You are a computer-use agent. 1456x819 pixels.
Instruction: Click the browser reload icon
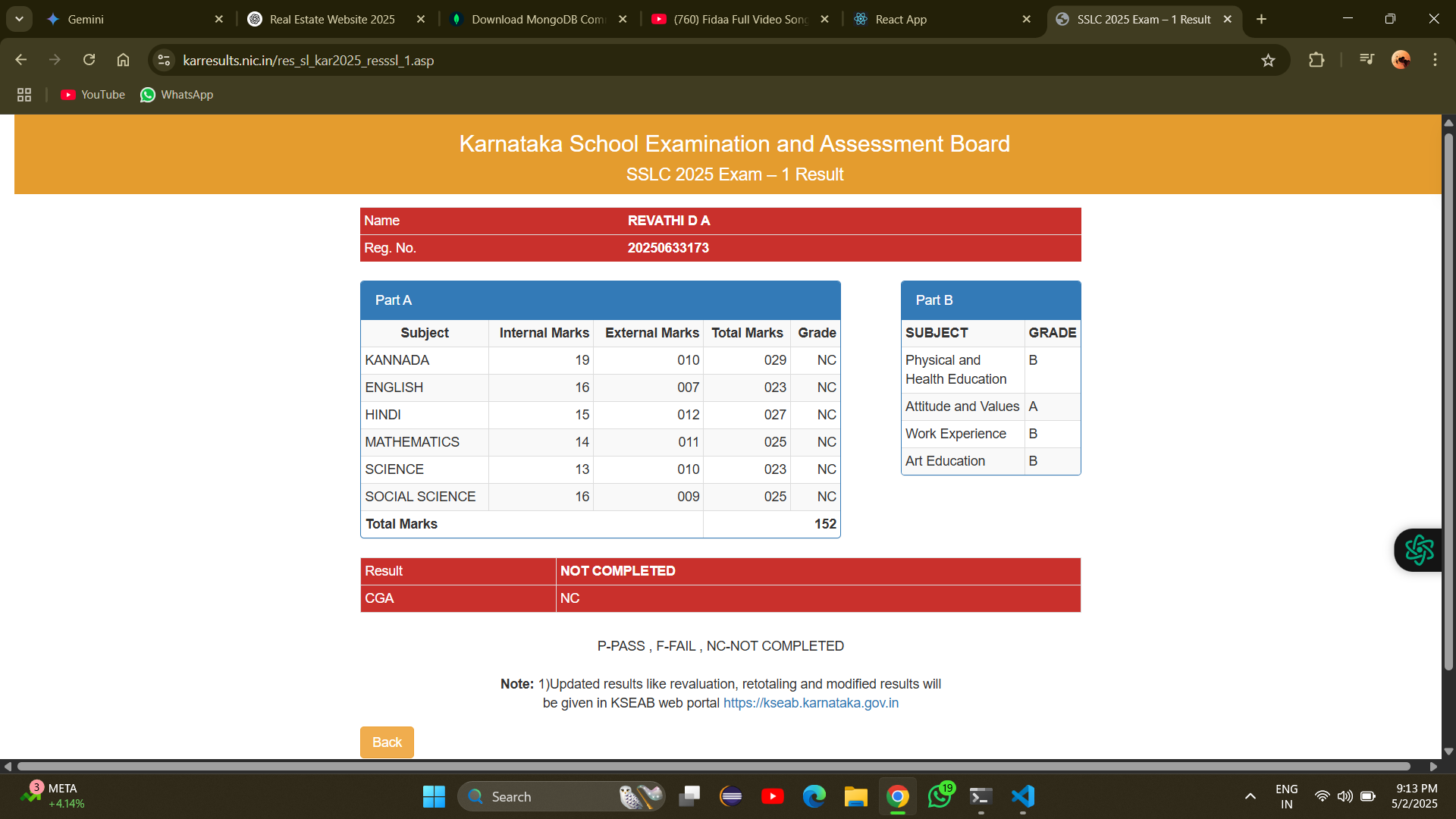click(x=89, y=60)
